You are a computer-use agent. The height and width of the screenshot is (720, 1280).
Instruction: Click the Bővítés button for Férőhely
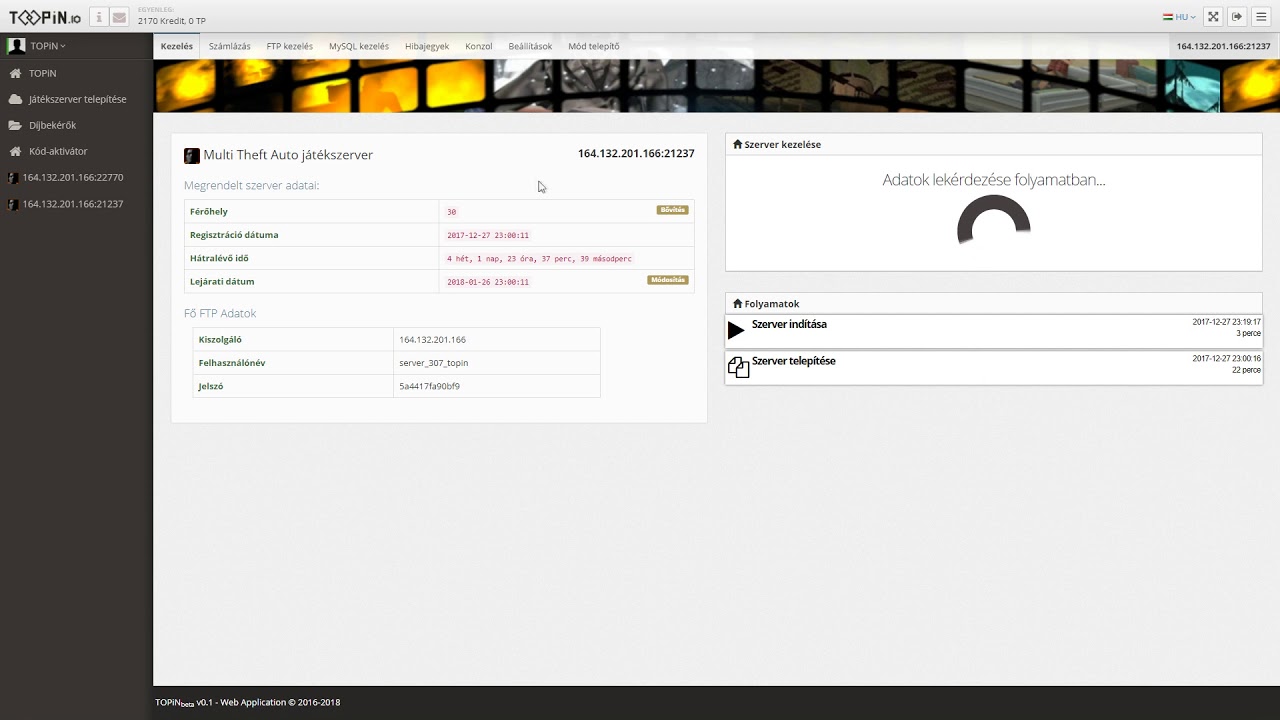672,210
